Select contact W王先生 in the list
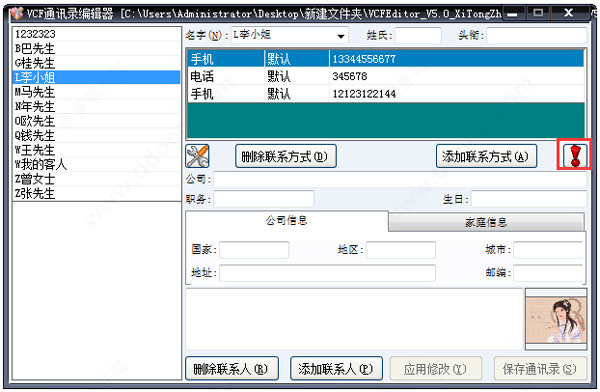The image size is (600, 392). 96,150
